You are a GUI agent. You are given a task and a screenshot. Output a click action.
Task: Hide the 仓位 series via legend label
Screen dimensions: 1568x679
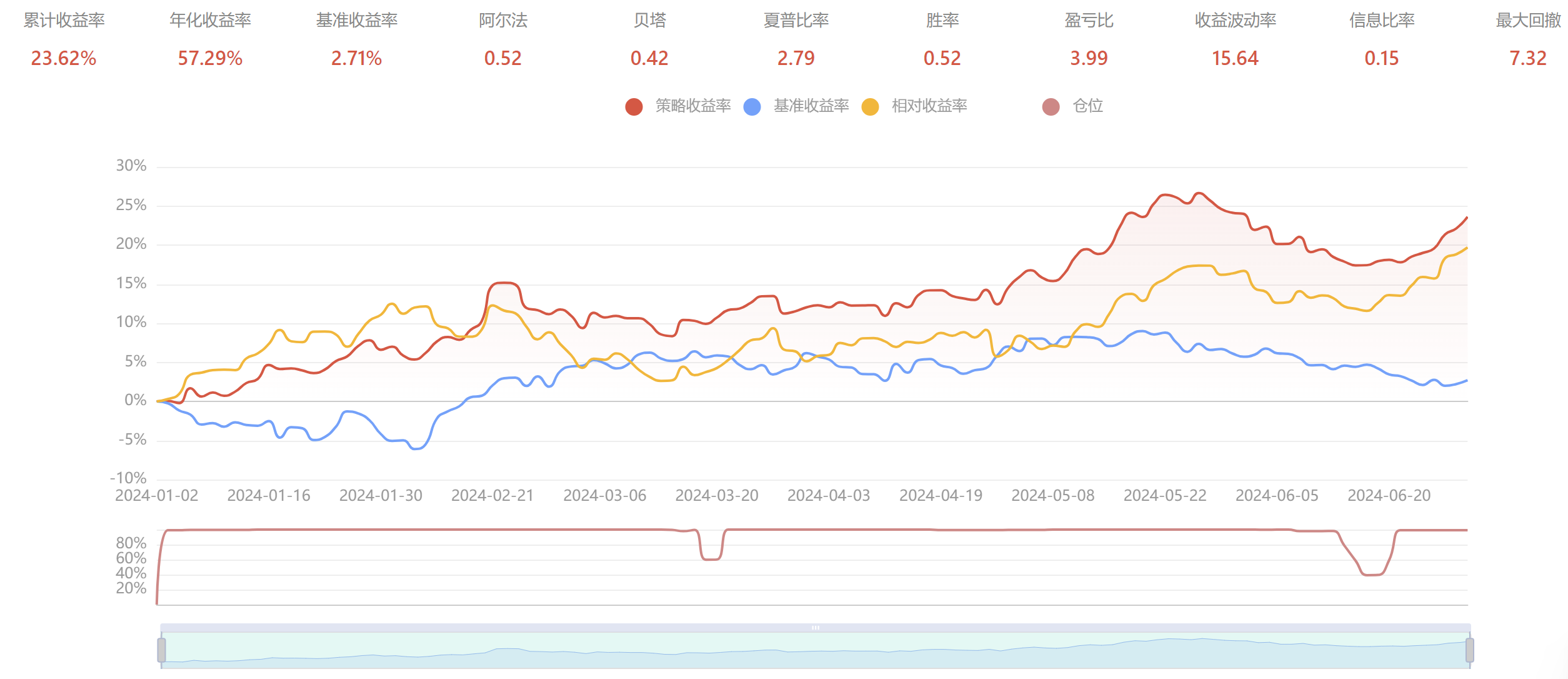(1087, 106)
